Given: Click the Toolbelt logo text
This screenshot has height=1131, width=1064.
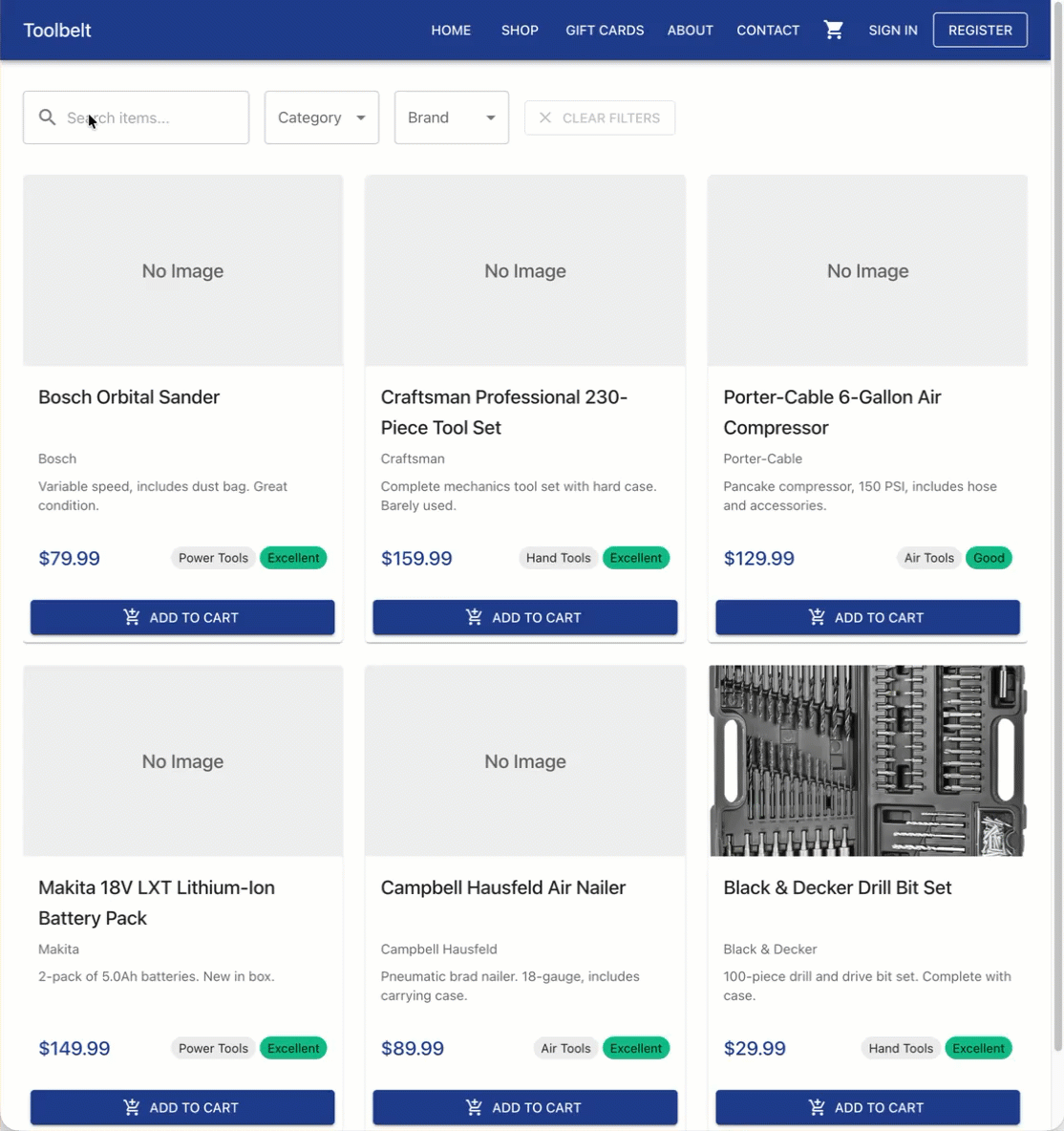Looking at the screenshot, I should (57, 31).
